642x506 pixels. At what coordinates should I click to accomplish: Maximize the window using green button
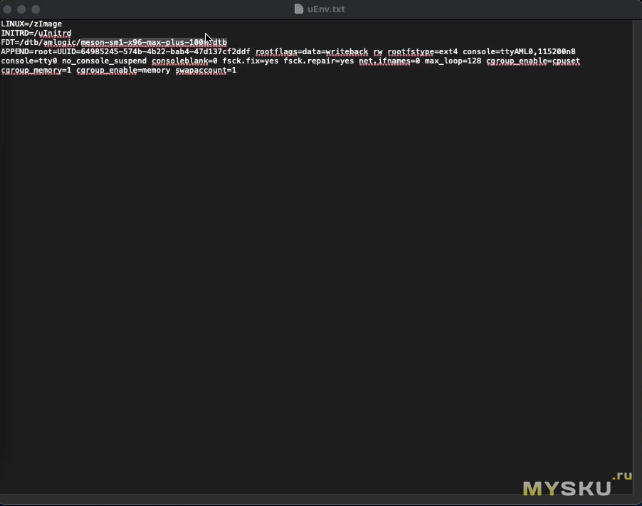36,9
